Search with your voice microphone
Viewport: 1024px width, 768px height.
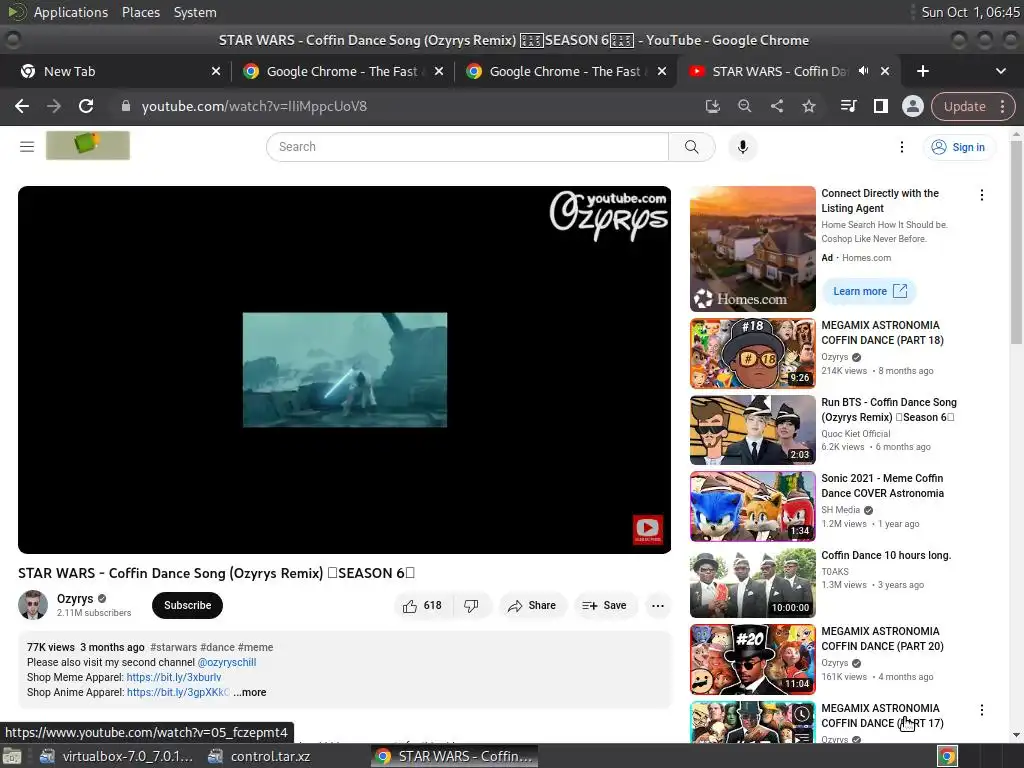[743, 147]
